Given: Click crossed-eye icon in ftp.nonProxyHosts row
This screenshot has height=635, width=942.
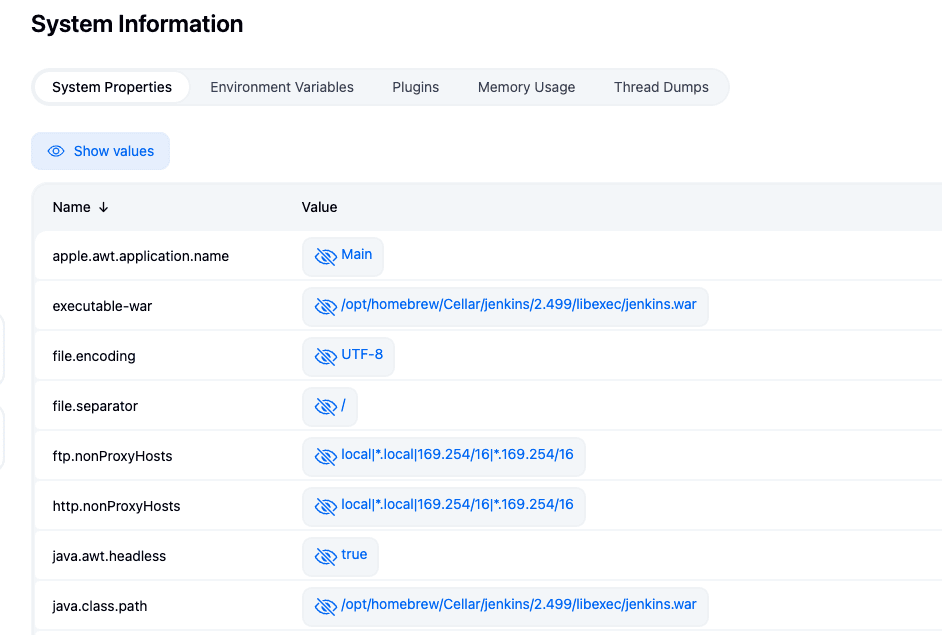Looking at the screenshot, I should coord(325,456).
